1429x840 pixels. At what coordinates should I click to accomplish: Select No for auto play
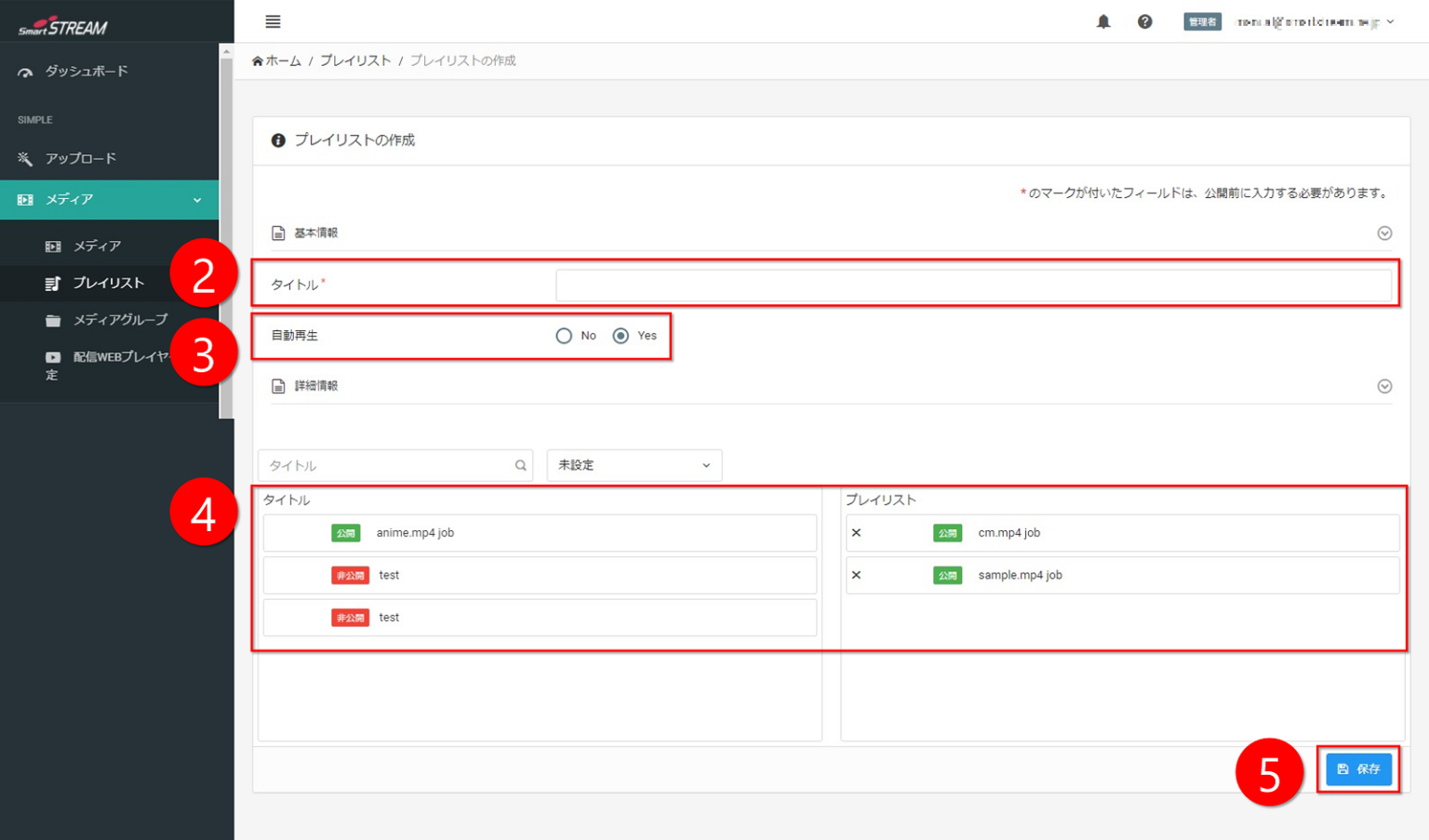564,336
